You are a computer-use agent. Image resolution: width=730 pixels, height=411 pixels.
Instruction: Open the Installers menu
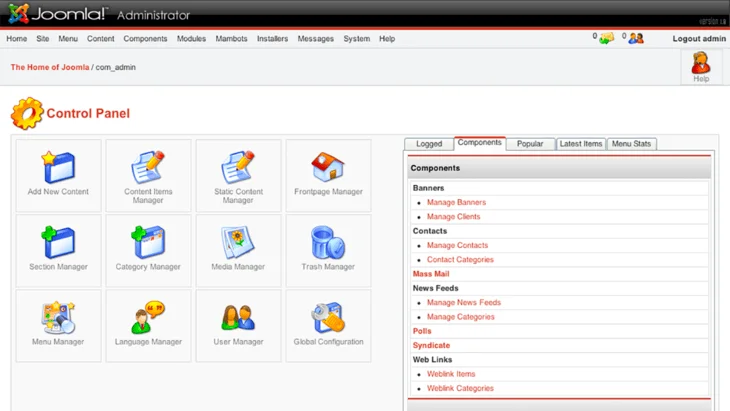pyautogui.click(x=272, y=39)
